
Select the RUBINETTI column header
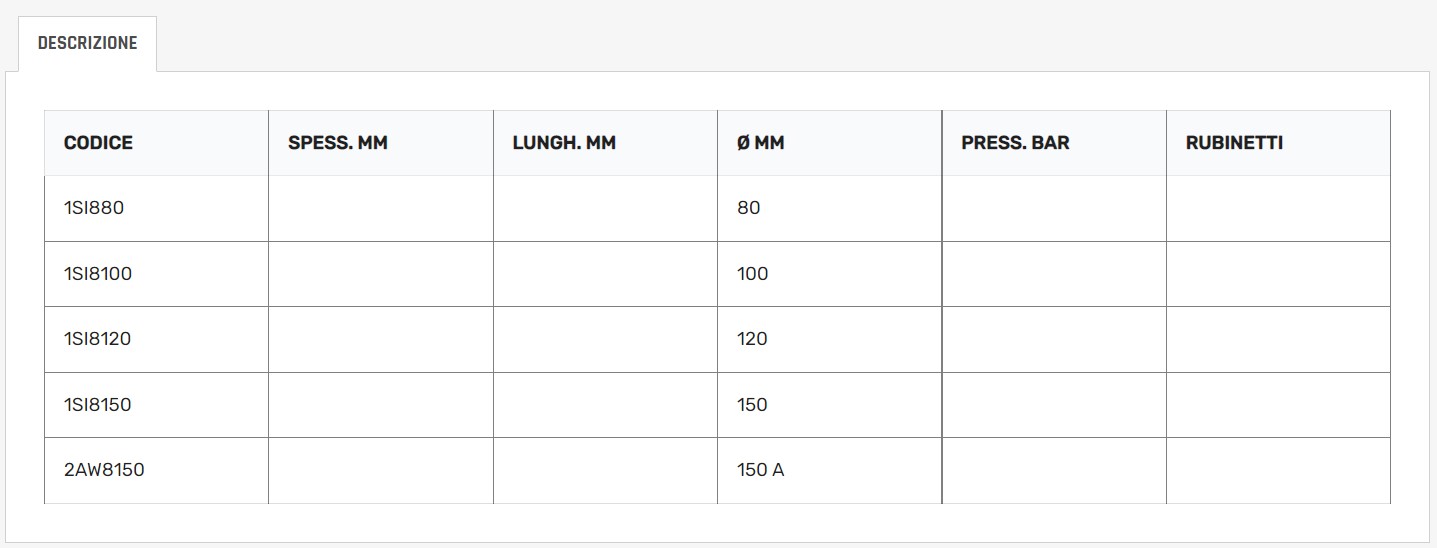(1234, 143)
